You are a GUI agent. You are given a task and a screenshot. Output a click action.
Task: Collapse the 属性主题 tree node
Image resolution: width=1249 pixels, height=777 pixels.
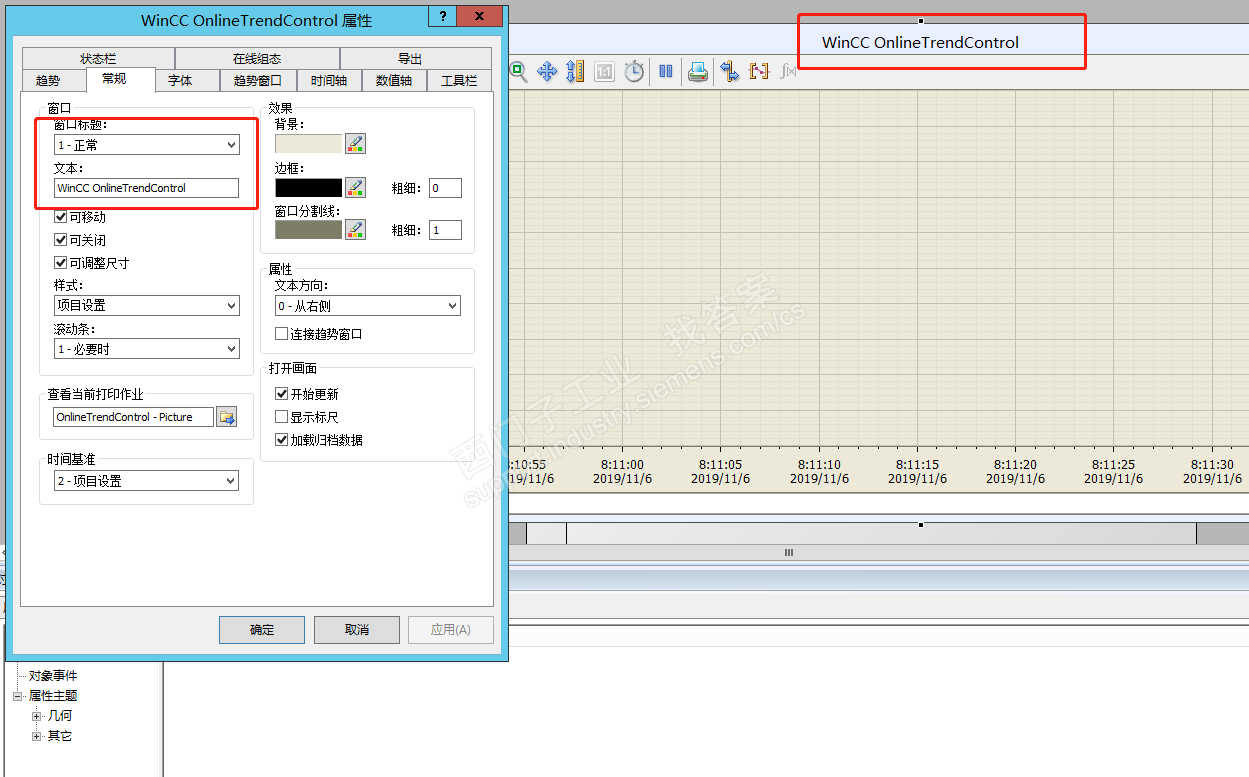coord(17,696)
